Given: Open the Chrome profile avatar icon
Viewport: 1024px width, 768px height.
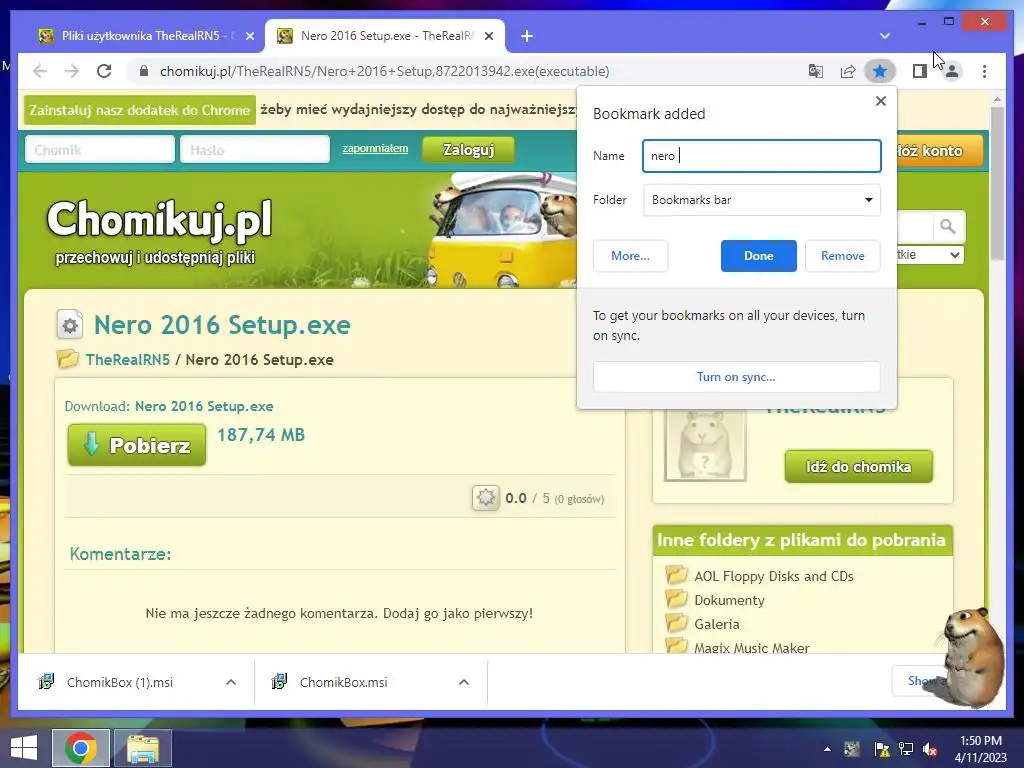Looking at the screenshot, I should pos(952,71).
